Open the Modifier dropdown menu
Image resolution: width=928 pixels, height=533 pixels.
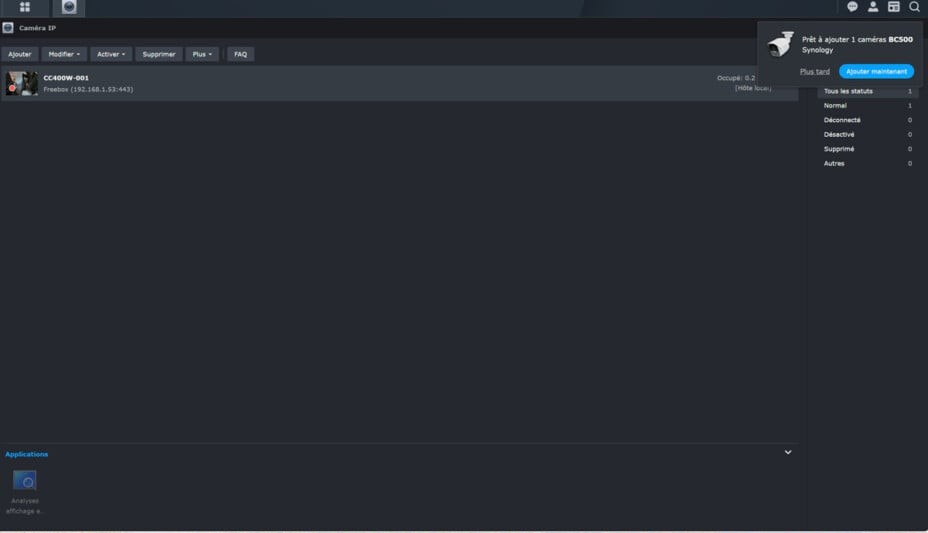64,54
